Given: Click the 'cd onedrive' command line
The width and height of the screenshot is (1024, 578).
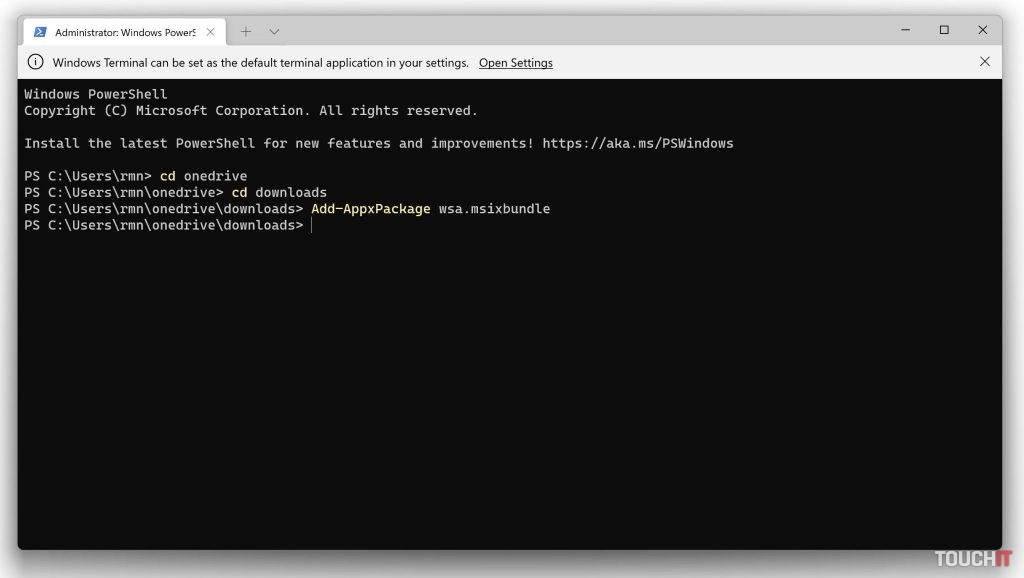Looking at the screenshot, I should tap(203, 177).
